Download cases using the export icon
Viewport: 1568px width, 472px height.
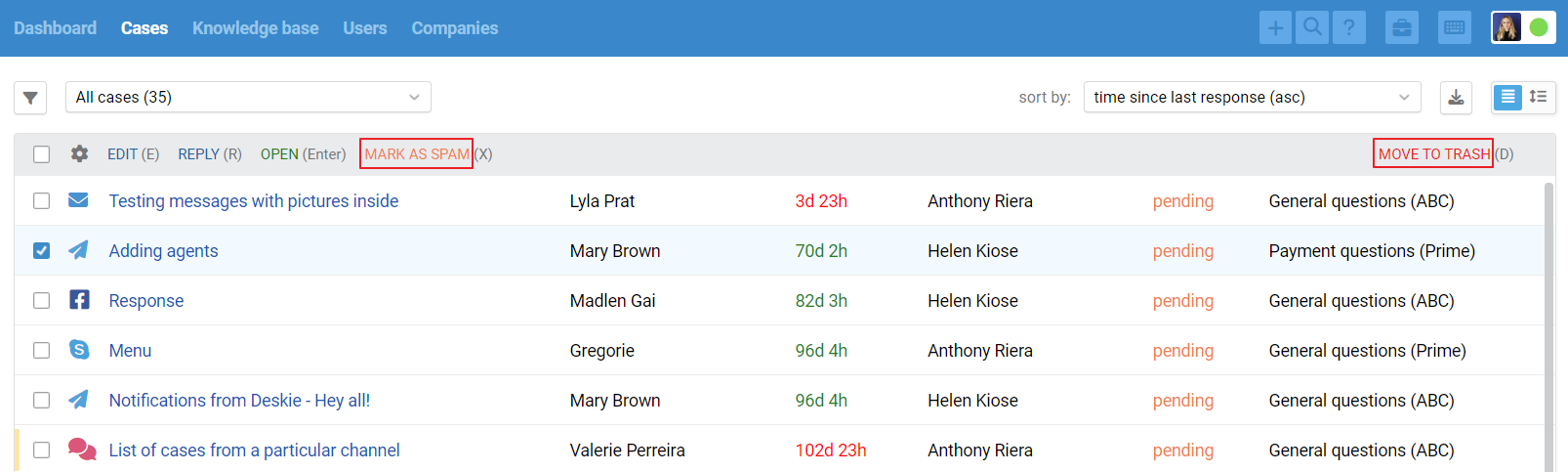[x=1456, y=97]
